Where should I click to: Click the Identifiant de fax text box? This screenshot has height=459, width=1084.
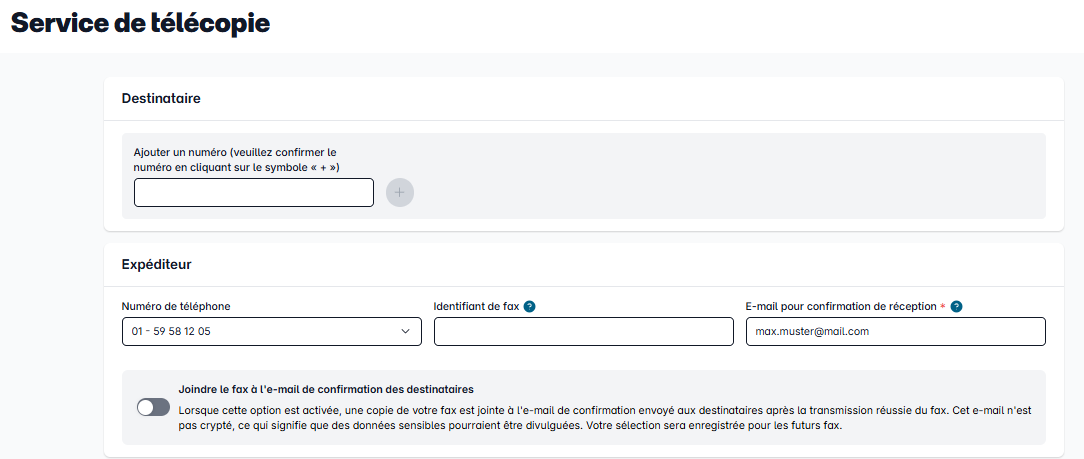[x=583, y=332]
